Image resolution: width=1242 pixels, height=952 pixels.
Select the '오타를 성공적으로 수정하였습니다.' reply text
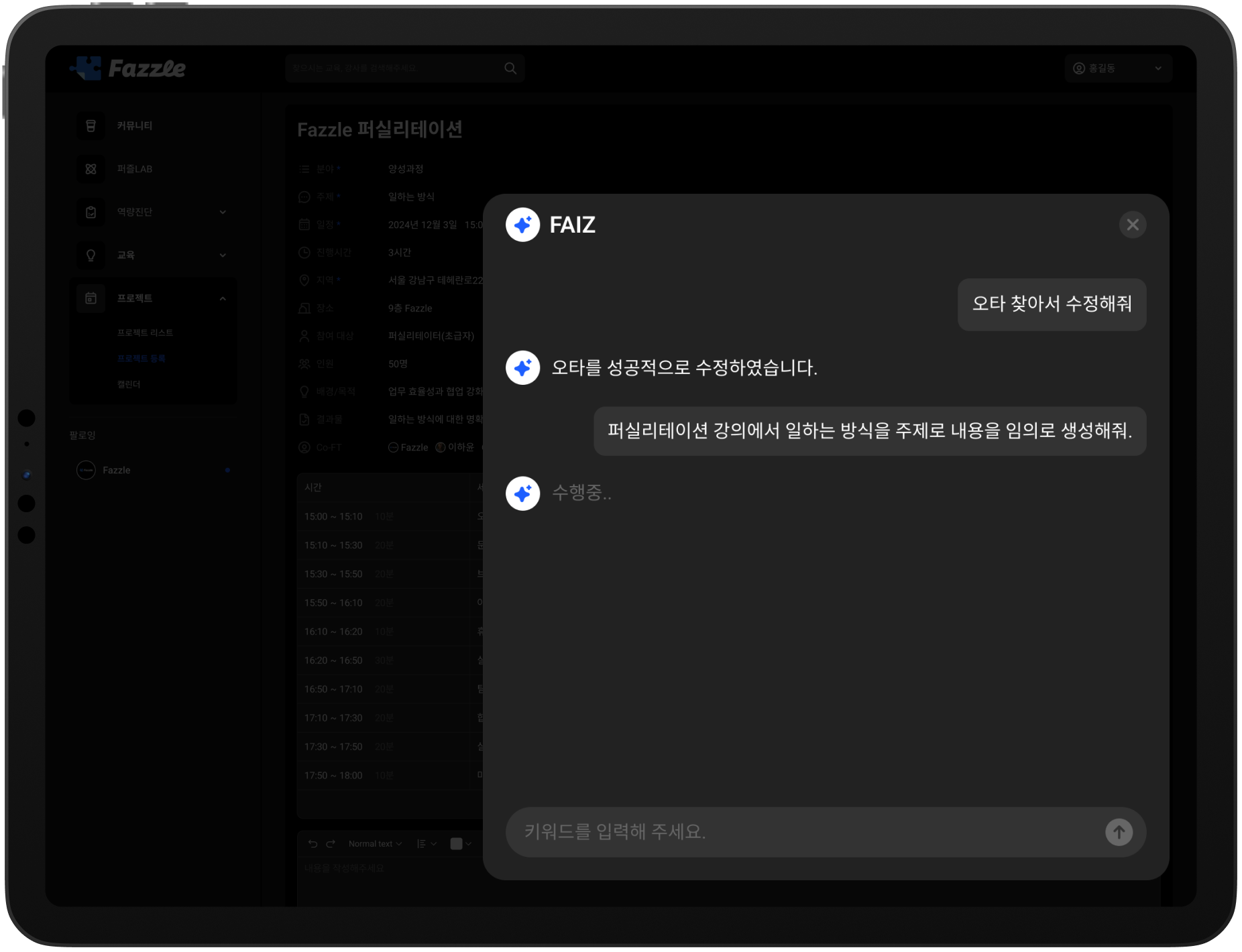[684, 367]
